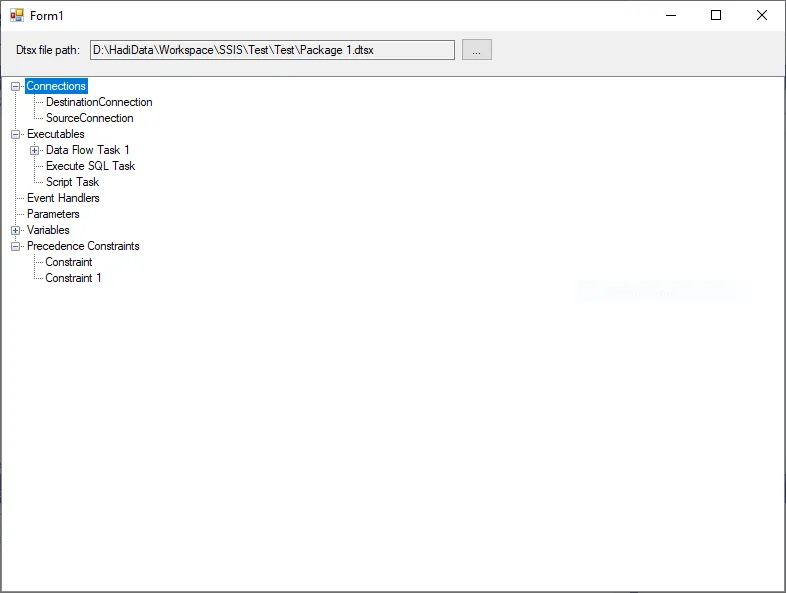
Task: Select Execute SQL Task item
Action: pos(91,166)
